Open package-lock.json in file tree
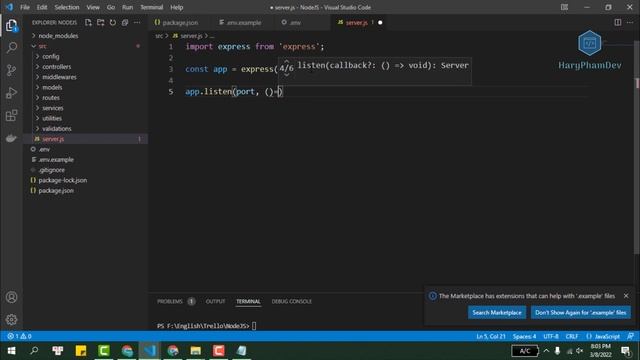Viewport: 640px width, 360px height. pos(62,180)
